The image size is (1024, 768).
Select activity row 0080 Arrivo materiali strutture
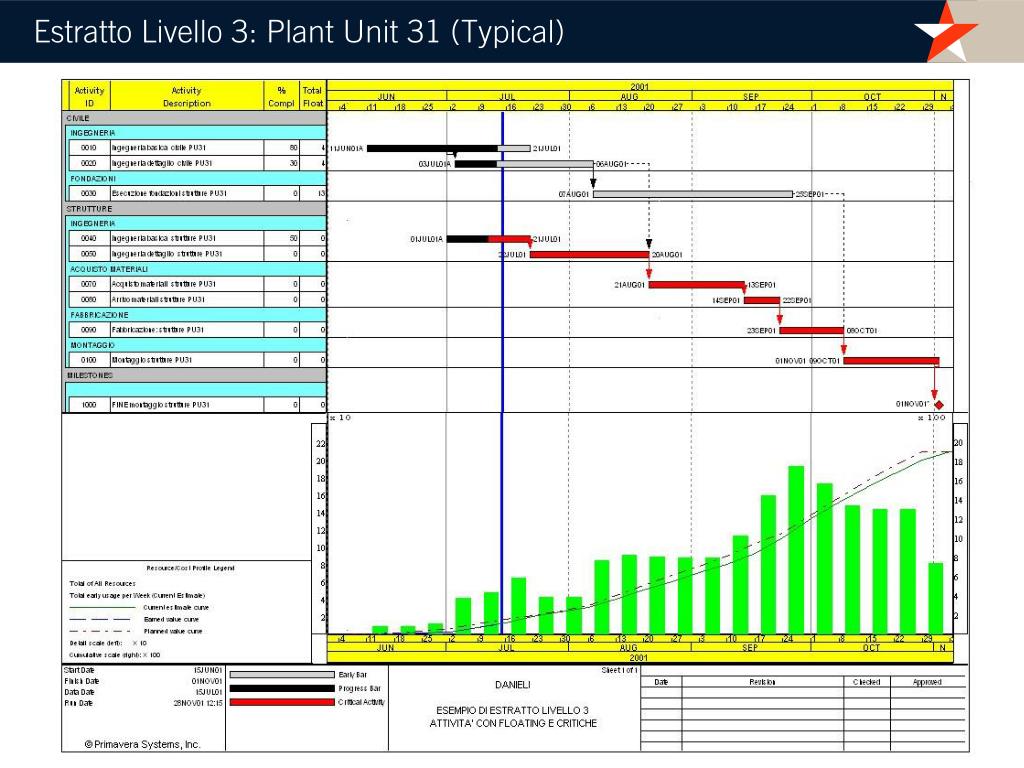click(197, 299)
